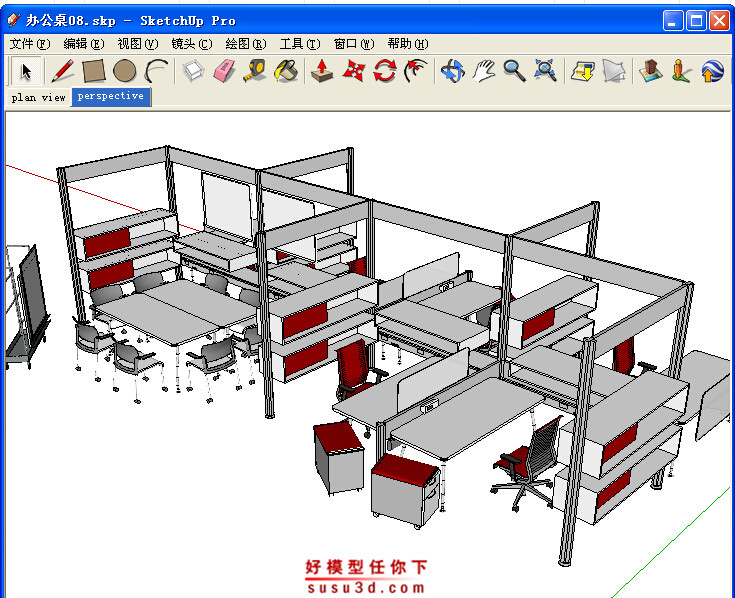The height and width of the screenshot is (598, 735).
Task: Choose the Rotate tool
Action: point(385,71)
